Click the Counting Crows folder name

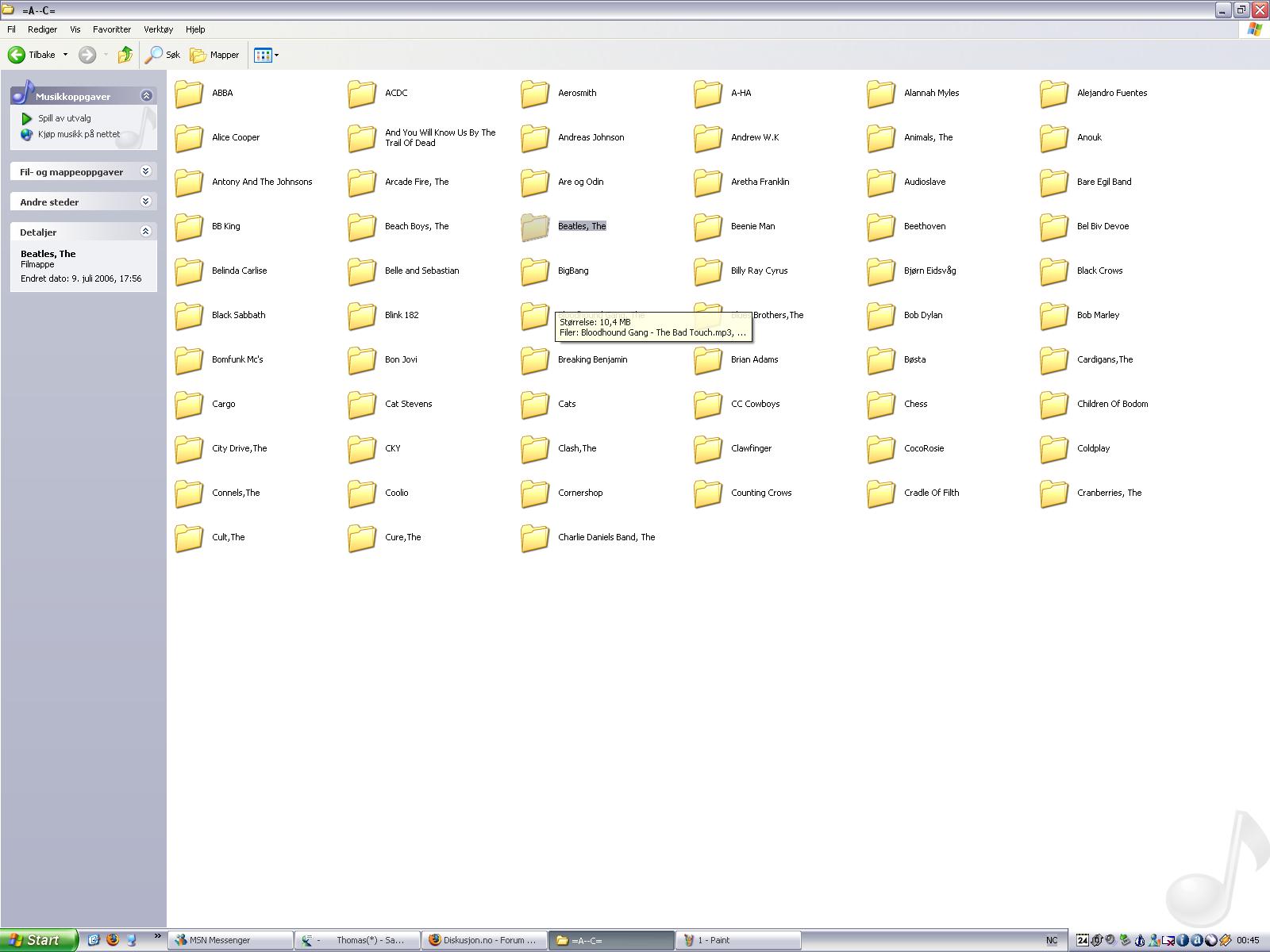coord(761,493)
